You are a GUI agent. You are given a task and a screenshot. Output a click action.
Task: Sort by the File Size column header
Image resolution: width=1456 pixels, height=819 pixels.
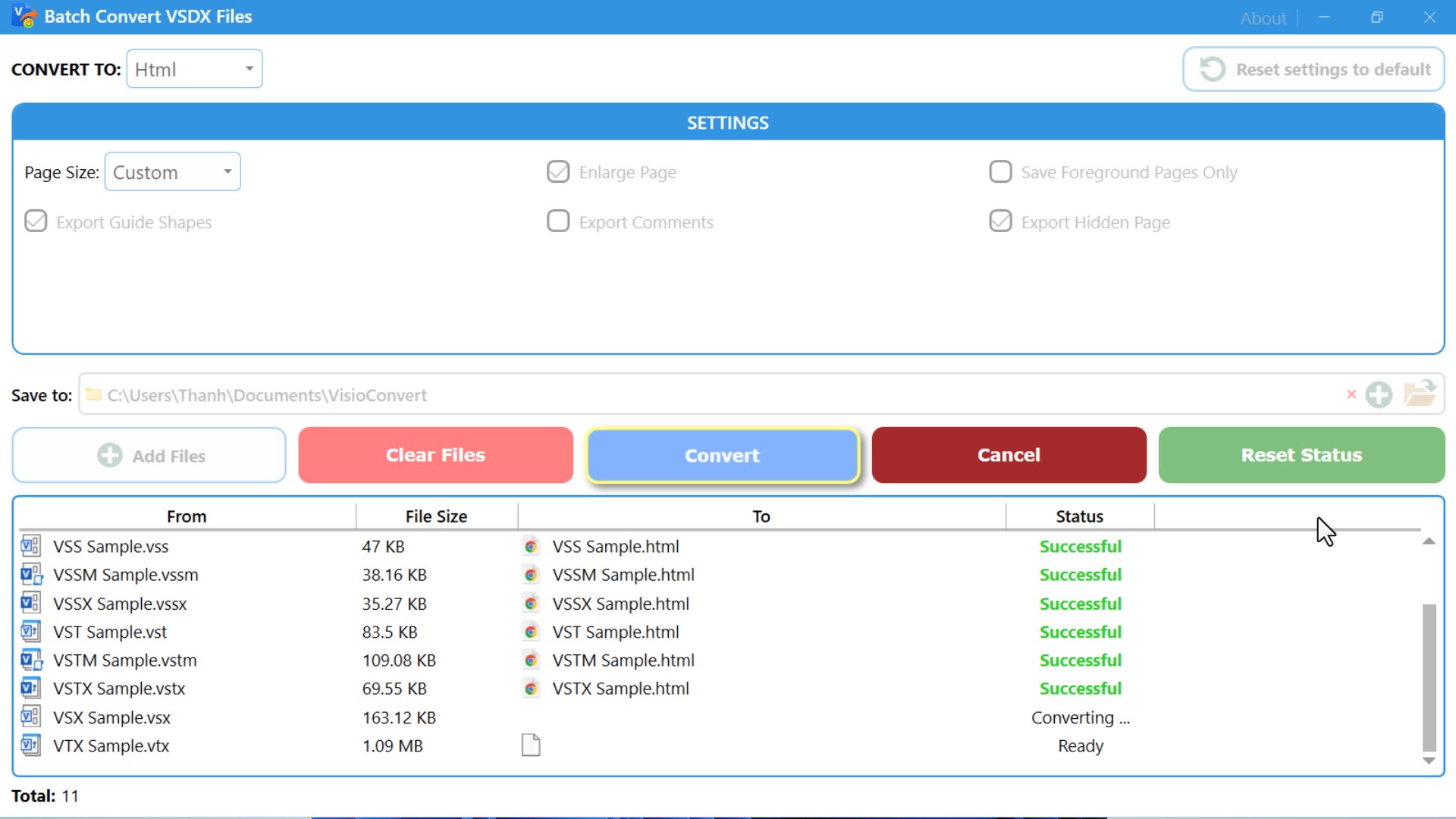(x=436, y=516)
